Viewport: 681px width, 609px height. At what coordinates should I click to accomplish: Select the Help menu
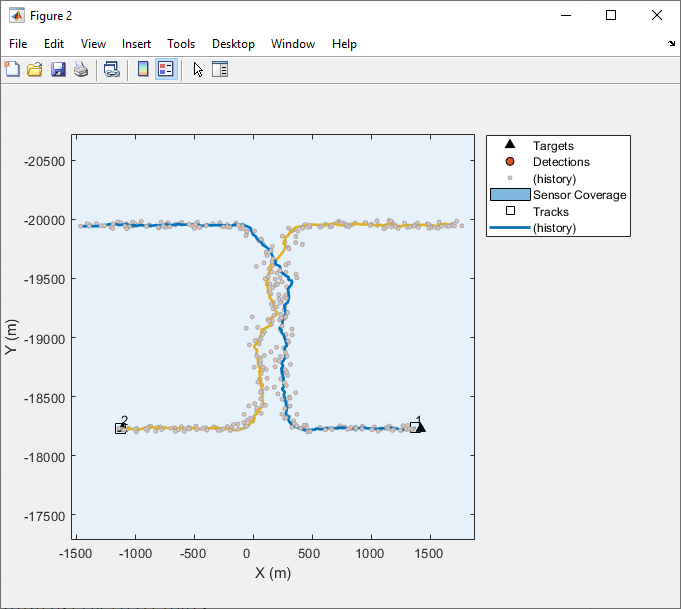[x=344, y=44]
